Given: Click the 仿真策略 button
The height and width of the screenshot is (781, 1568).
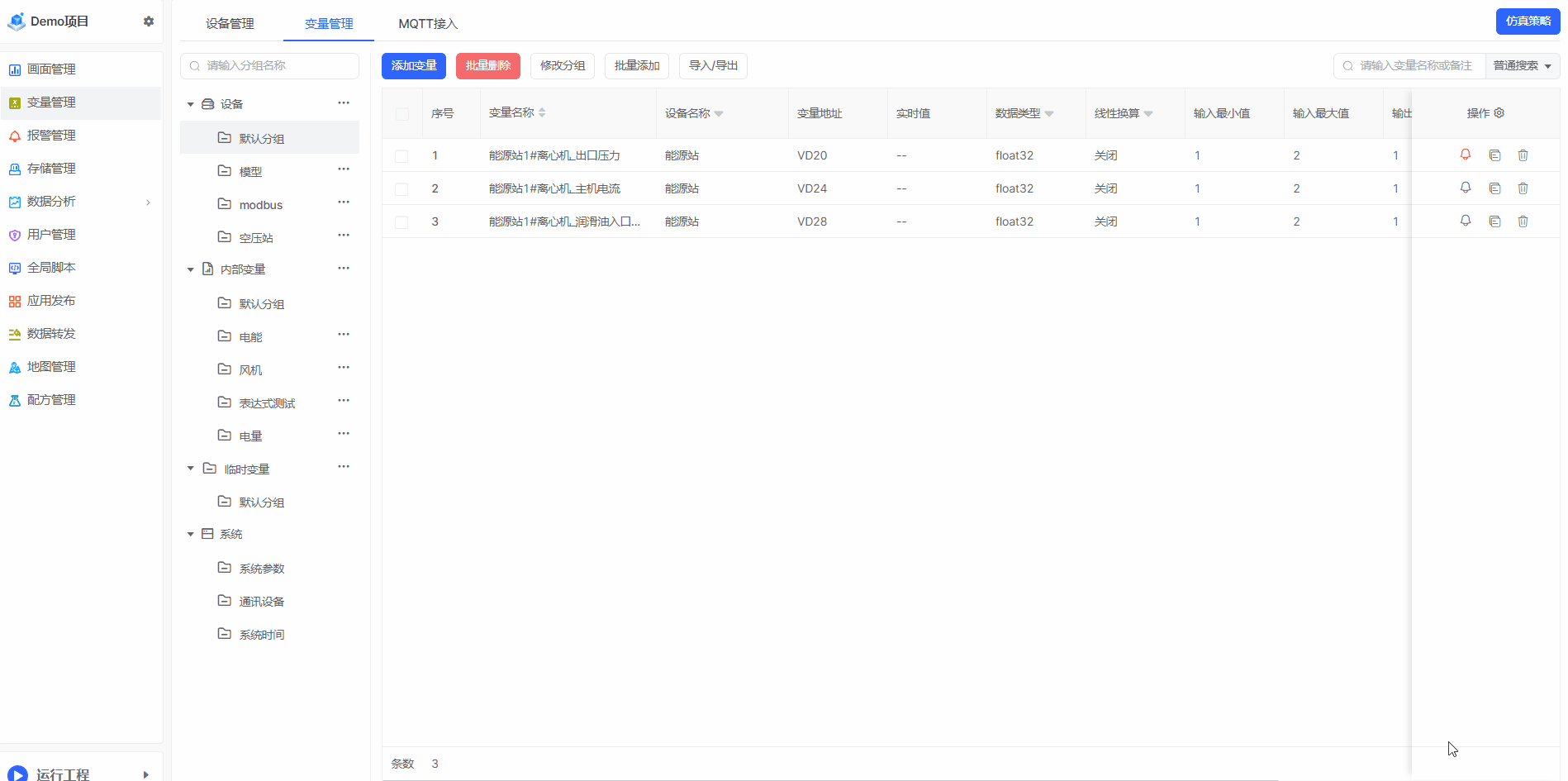Looking at the screenshot, I should point(1528,21).
